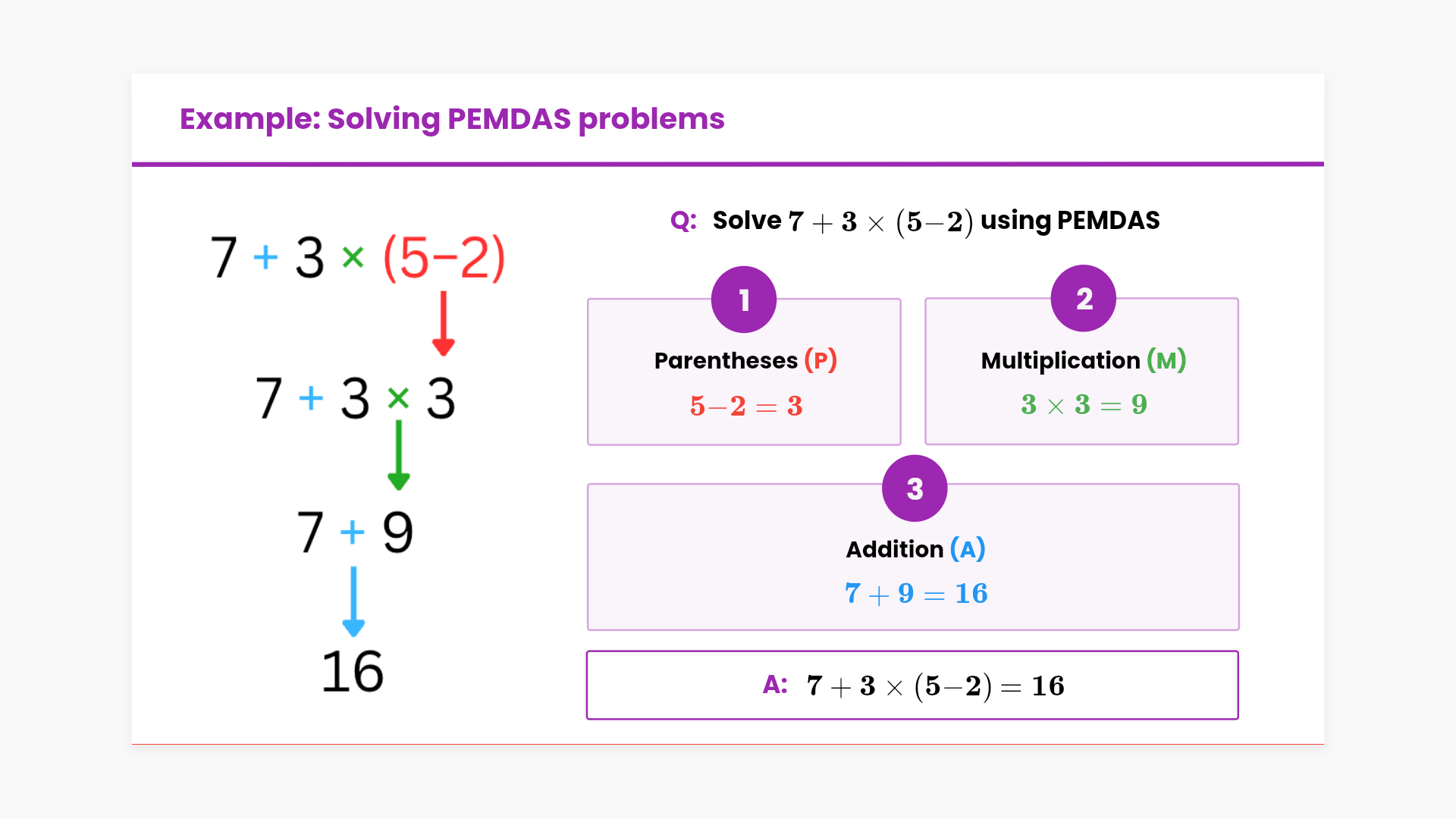Click the 'Multiplication (M)' heading

[x=1083, y=360]
